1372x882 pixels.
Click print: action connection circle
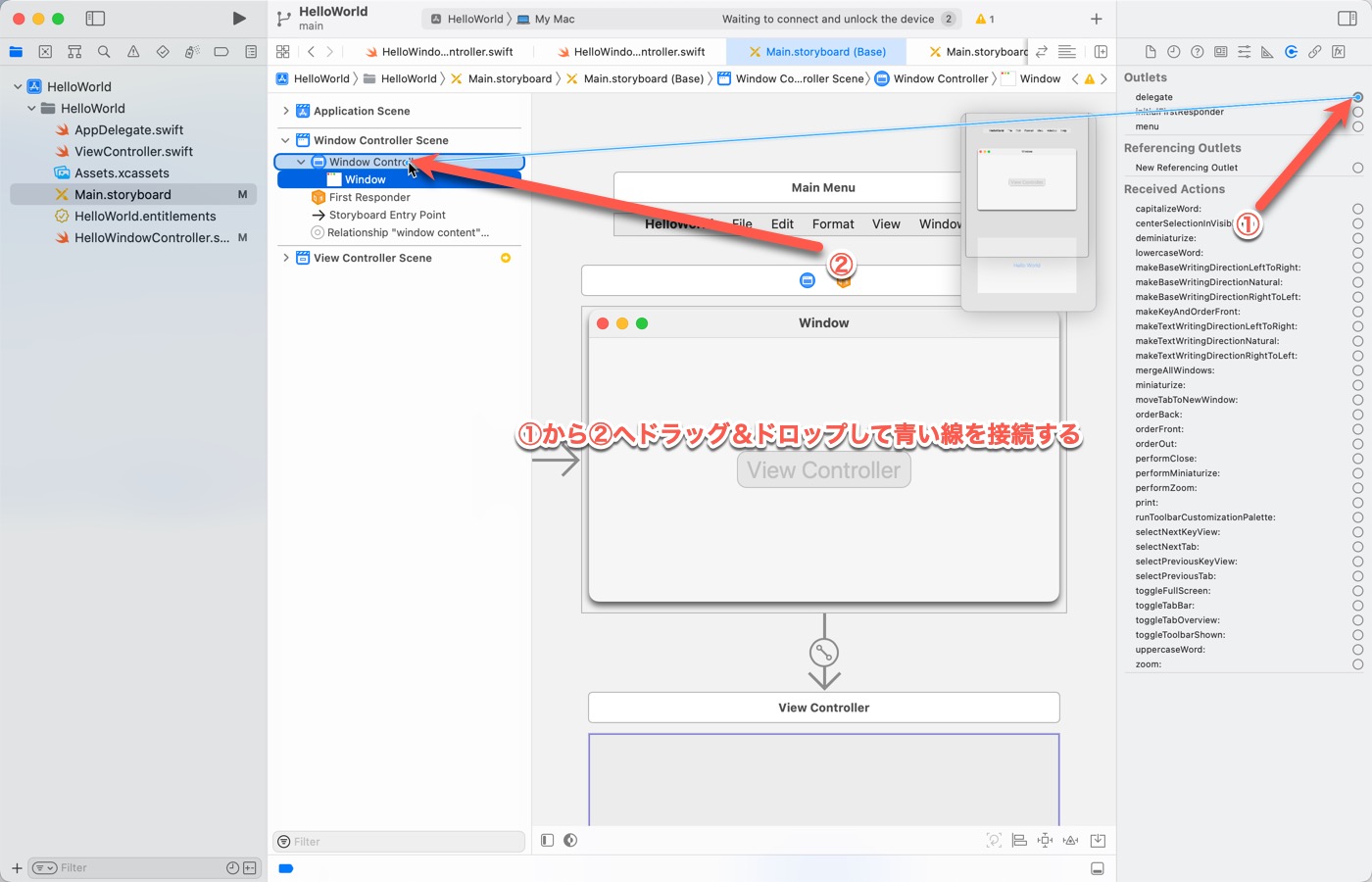click(1357, 503)
